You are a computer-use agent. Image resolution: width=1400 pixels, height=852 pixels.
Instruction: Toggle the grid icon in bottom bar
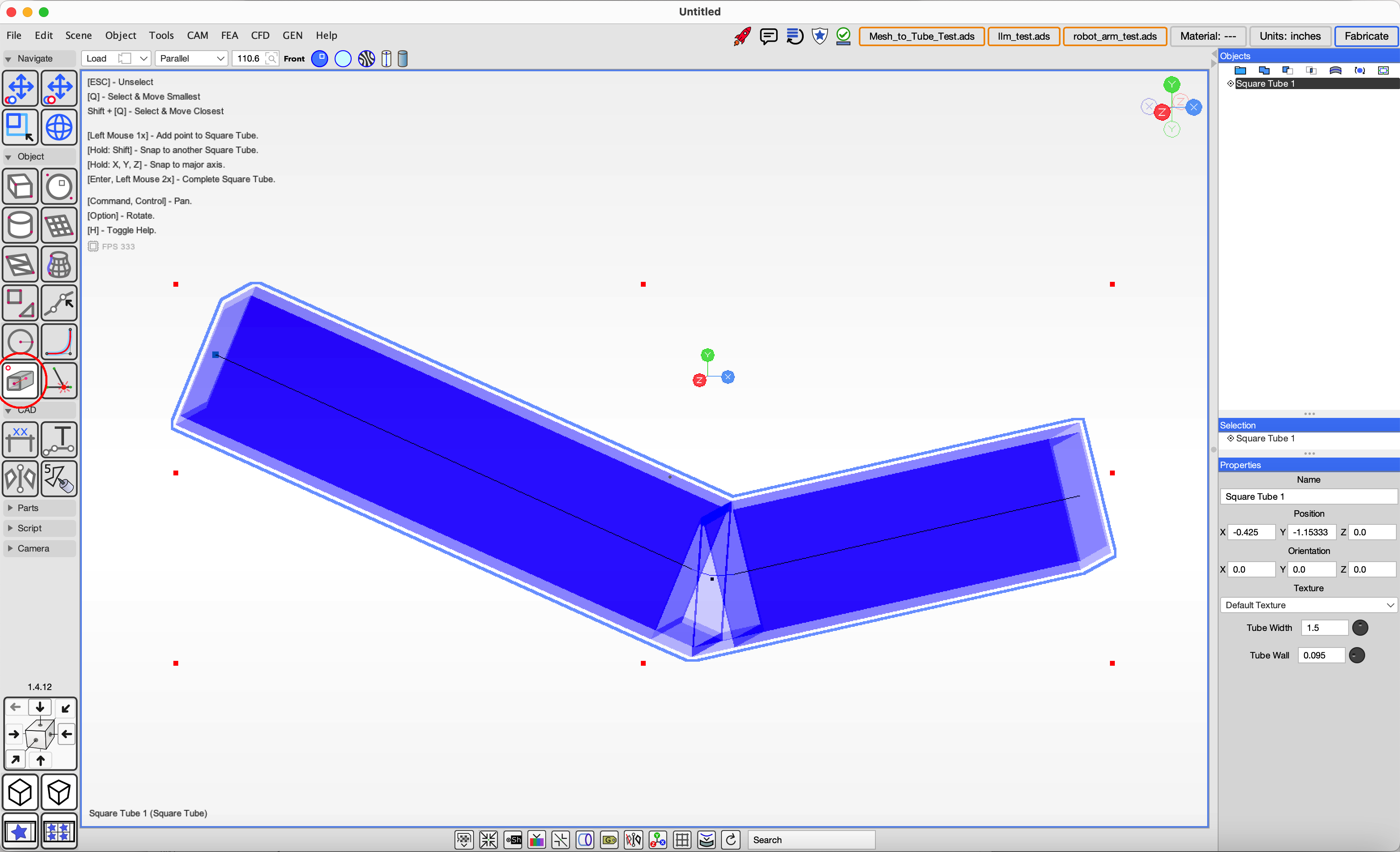pyautogui.click(x=682, y=839)
